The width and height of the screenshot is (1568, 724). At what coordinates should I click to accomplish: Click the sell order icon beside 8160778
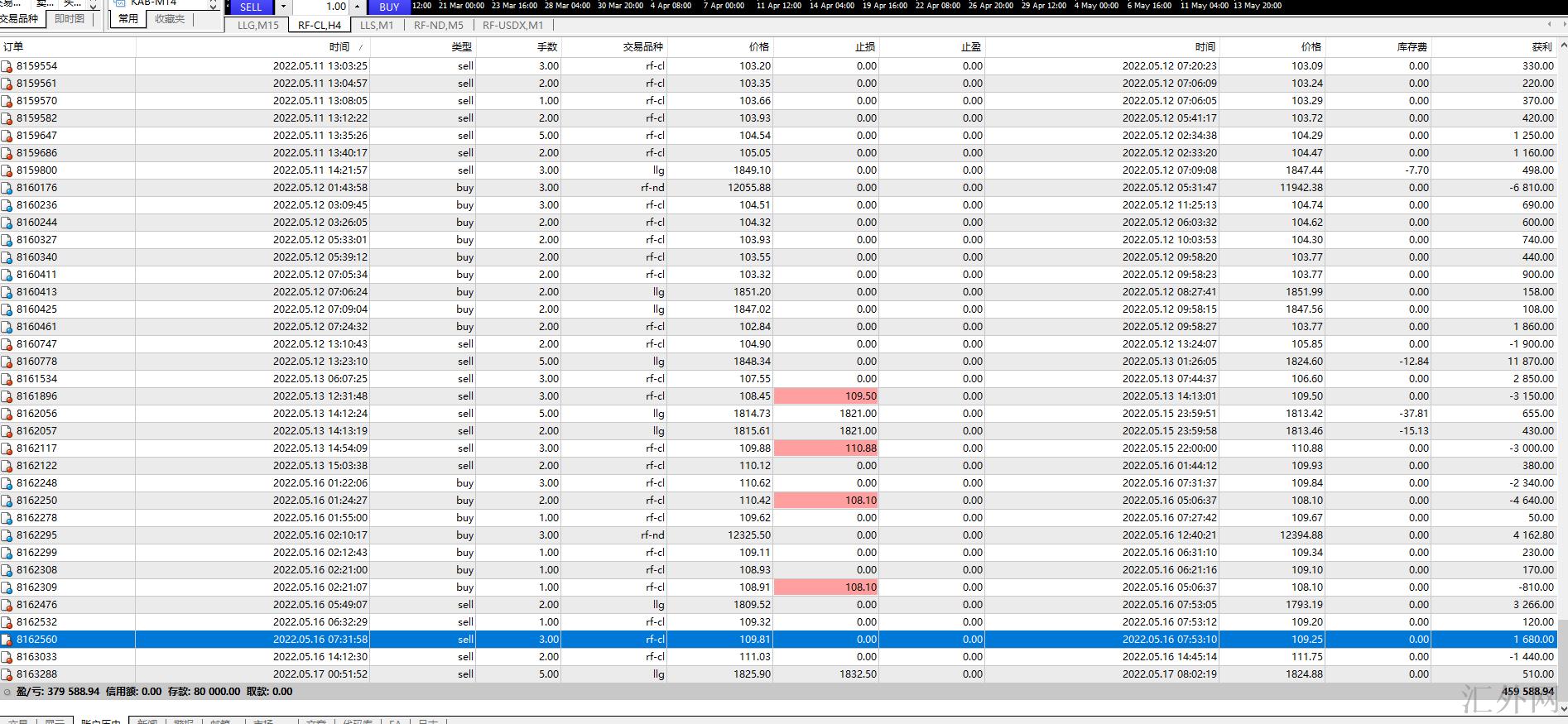tap(7, 362)
